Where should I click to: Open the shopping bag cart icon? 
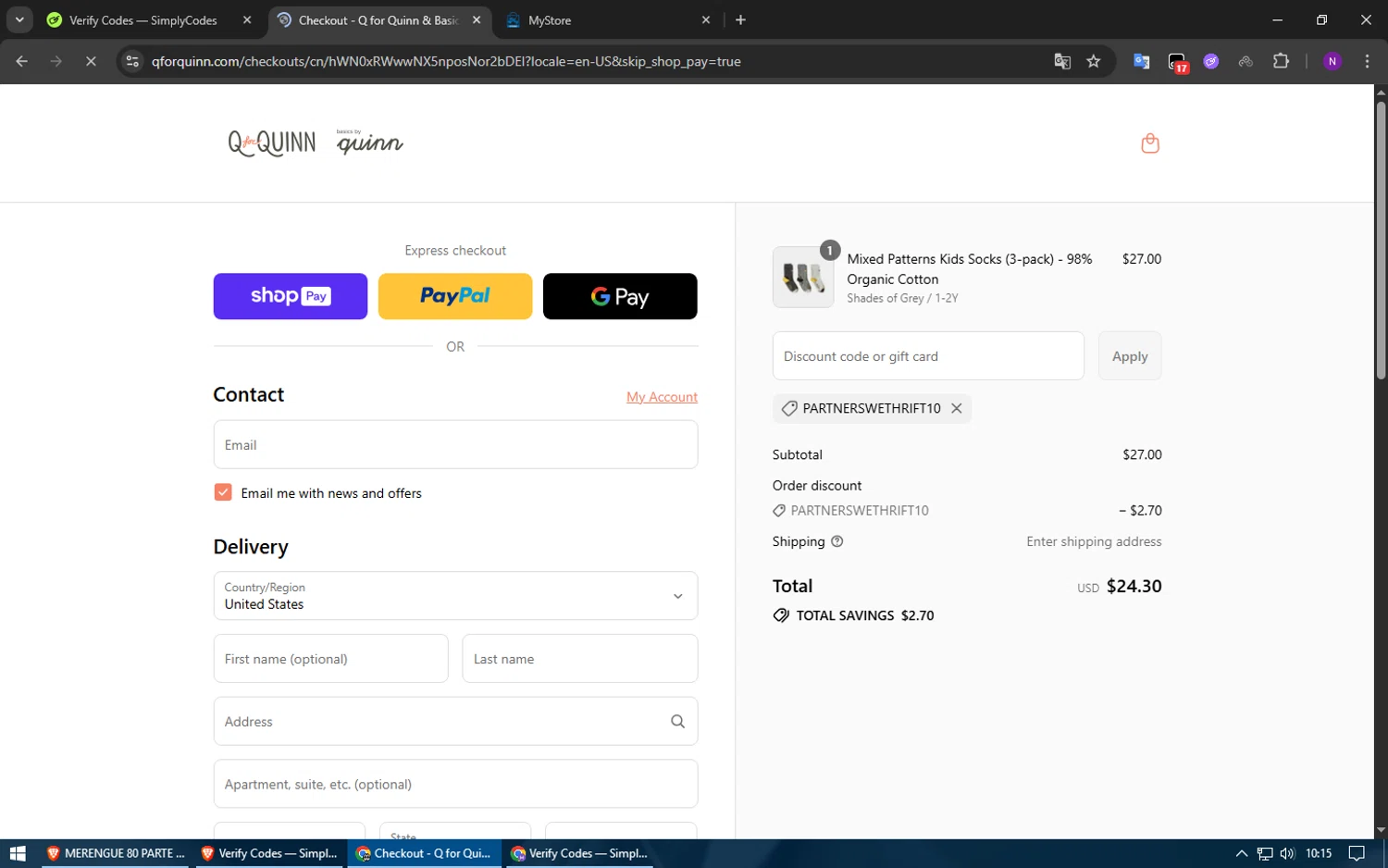[1149, 143]
